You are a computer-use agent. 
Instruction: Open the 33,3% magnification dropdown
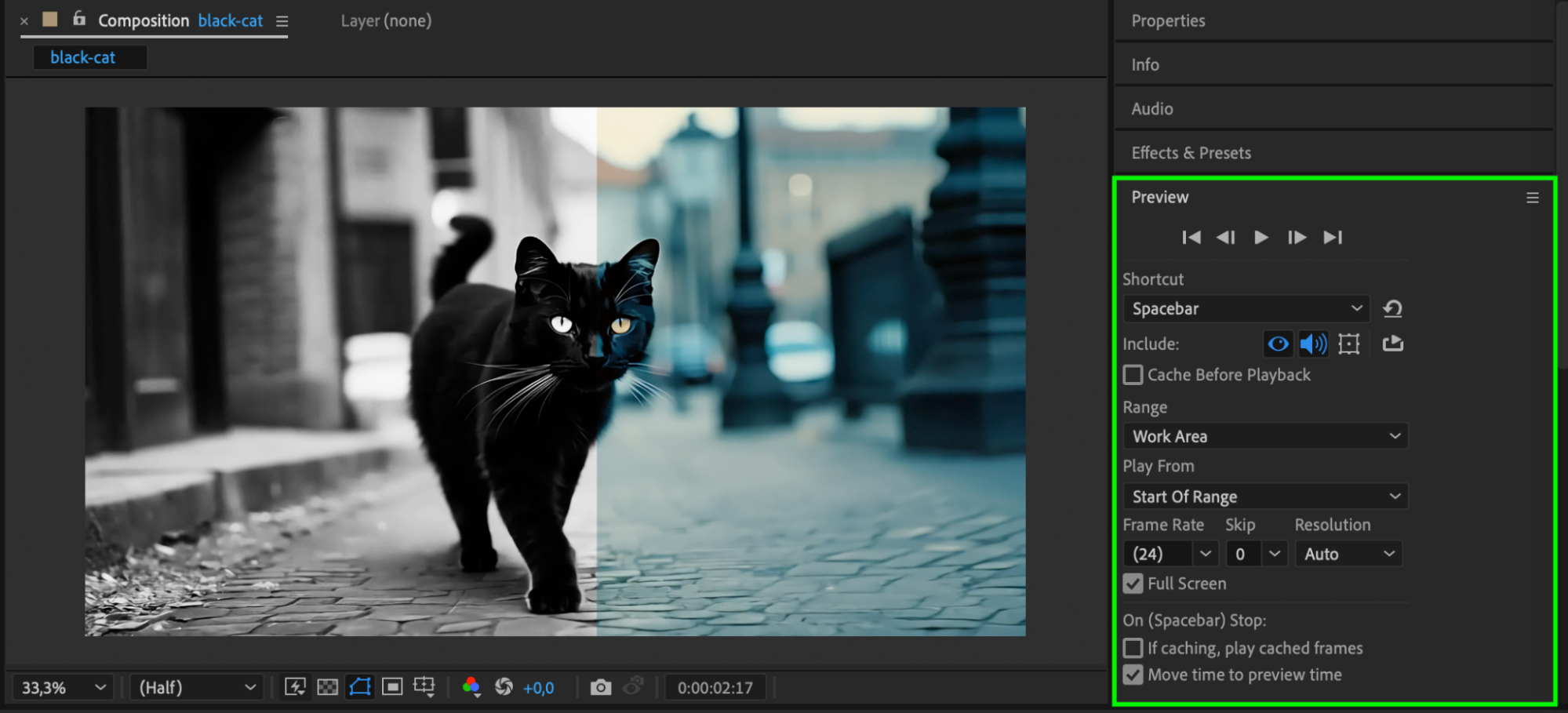pyautogui.click(x=63, y=688)
